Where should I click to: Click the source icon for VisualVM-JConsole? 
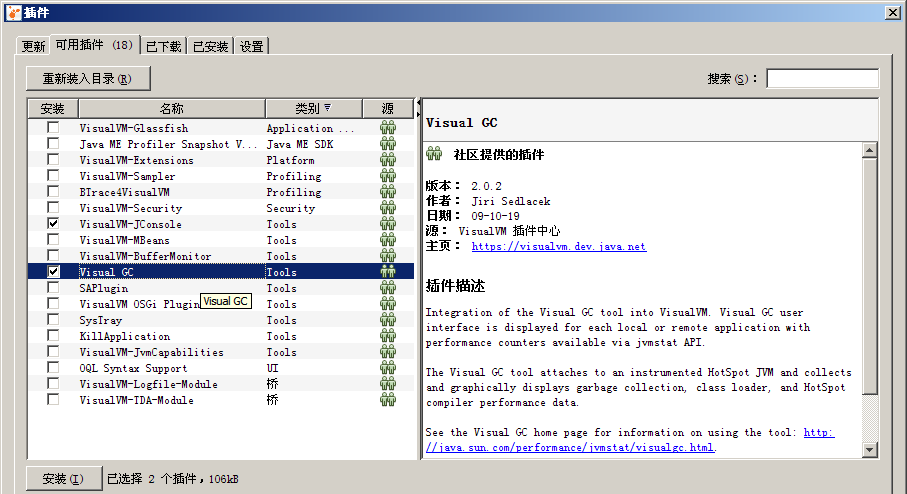point(388,223)
